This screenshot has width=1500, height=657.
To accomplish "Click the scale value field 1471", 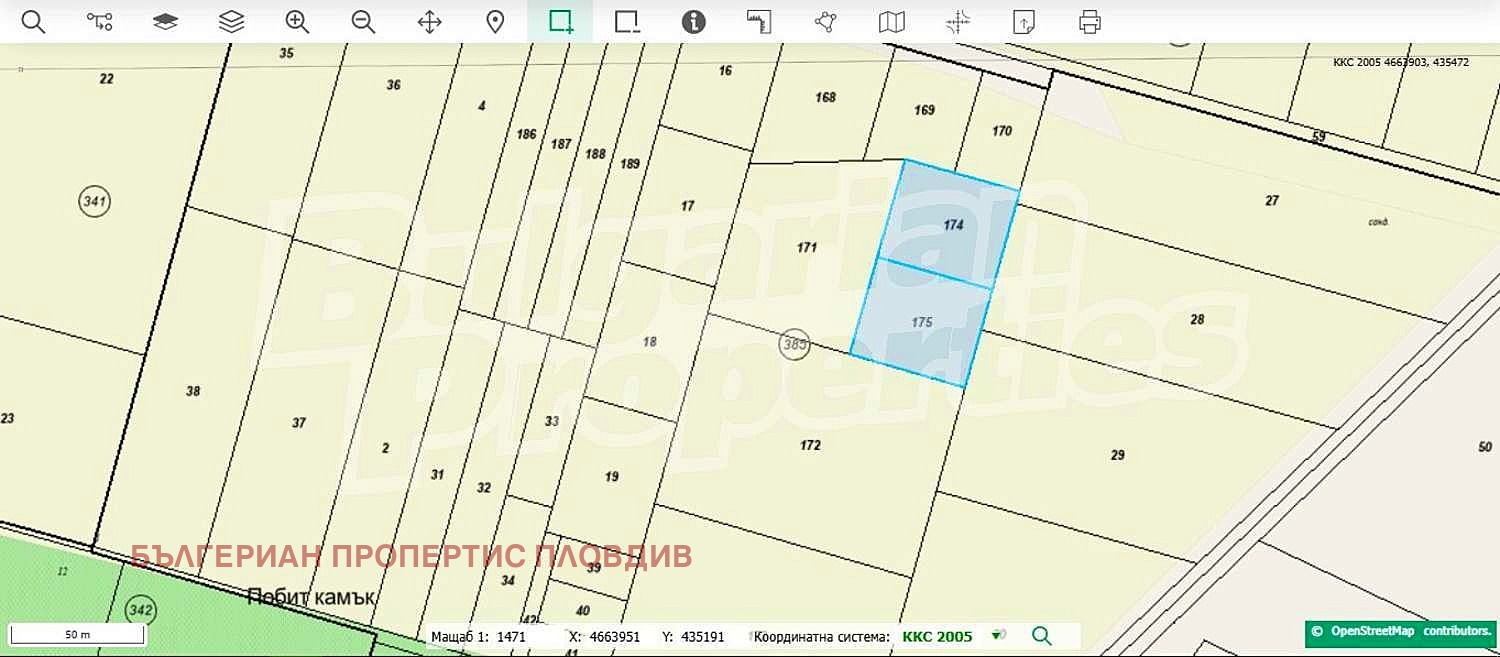I will coord(511,636).
